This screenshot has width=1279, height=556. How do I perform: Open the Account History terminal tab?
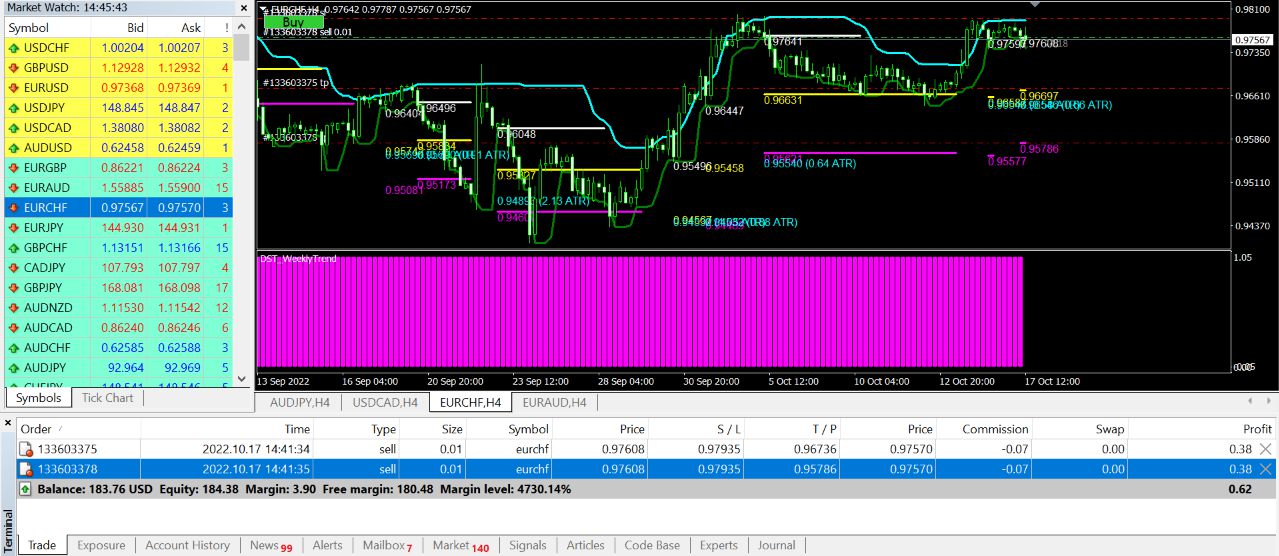click(x=188, y=545)
